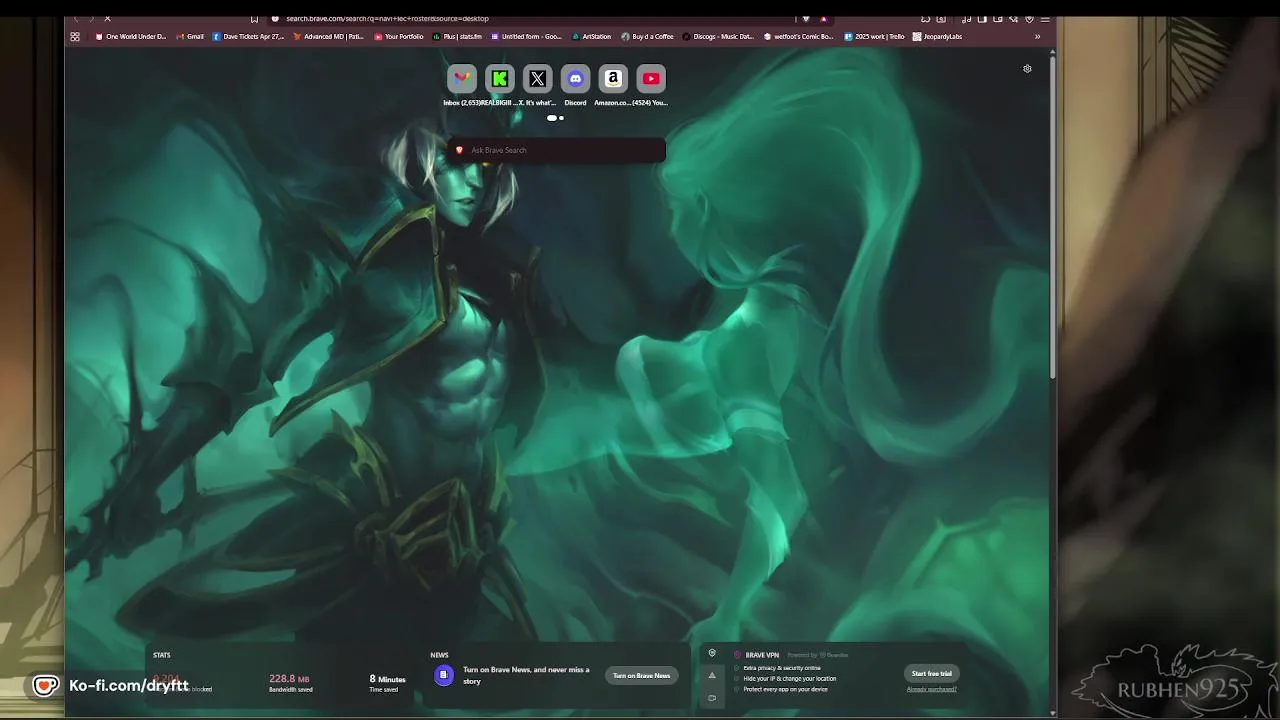Viewport: 1280px width, 720px height.
Task: Open the Buy a Coffee bookmark
Action: (648, 37)
